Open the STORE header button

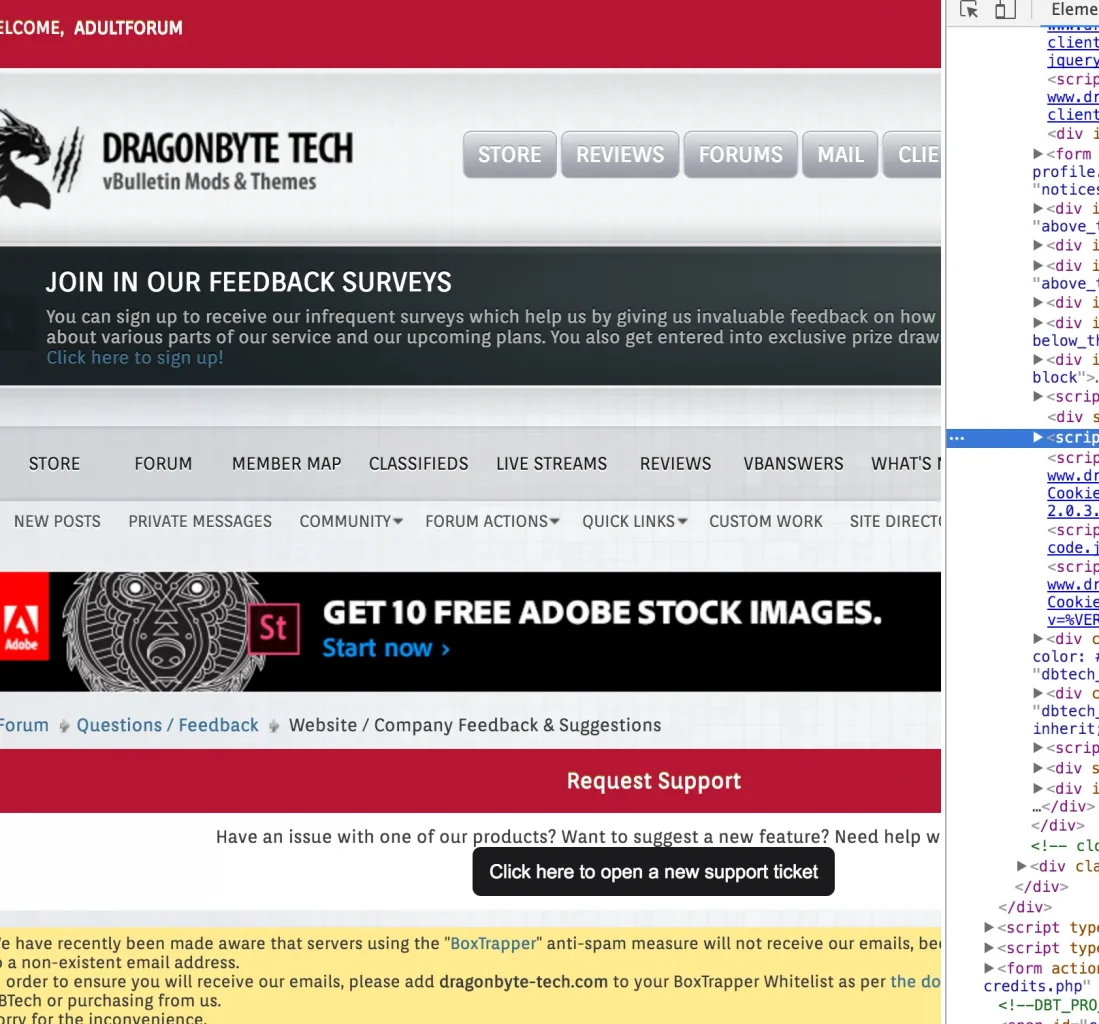pos(510,154)
